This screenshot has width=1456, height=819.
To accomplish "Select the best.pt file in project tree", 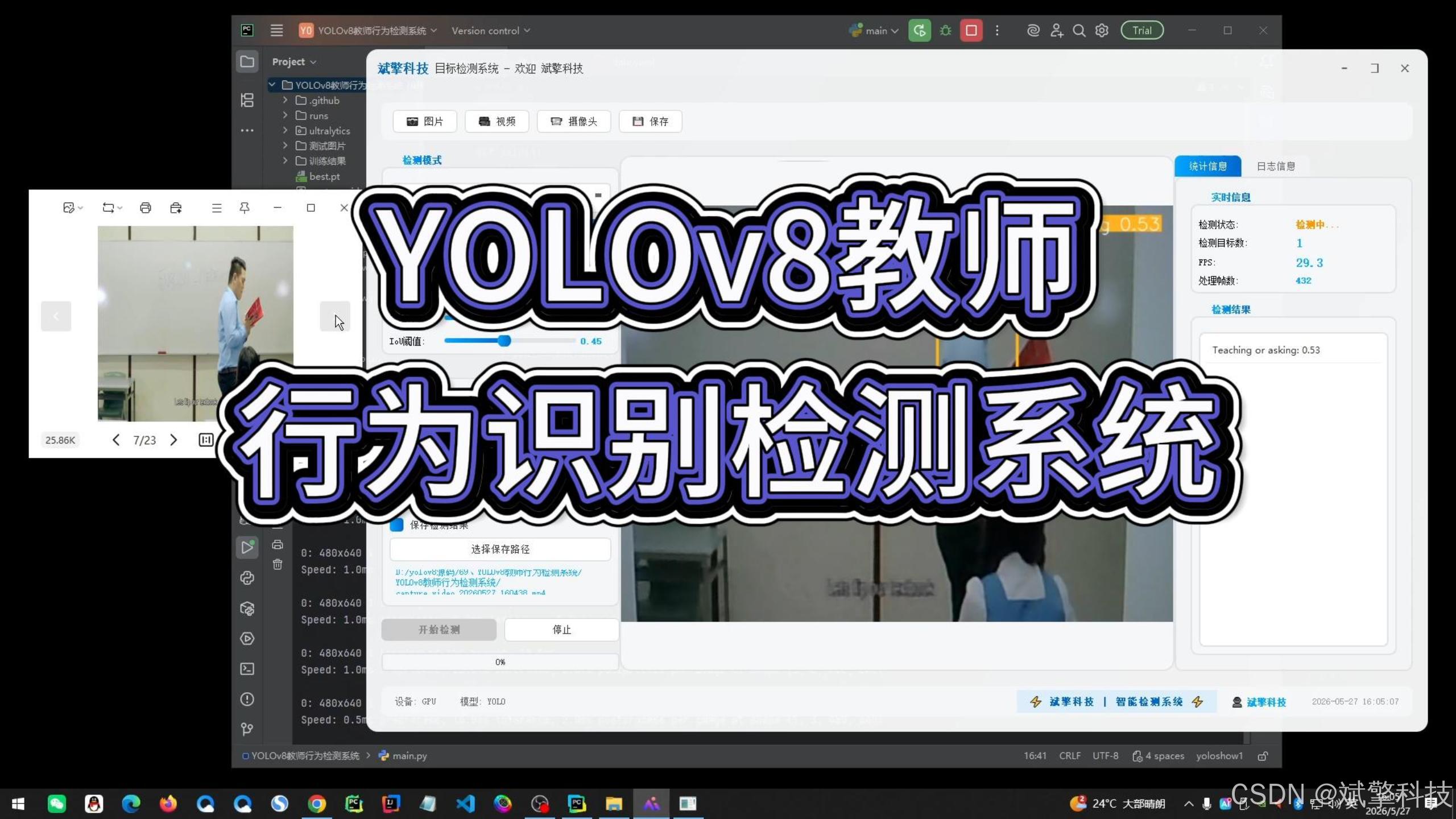I will coord(318,176).
